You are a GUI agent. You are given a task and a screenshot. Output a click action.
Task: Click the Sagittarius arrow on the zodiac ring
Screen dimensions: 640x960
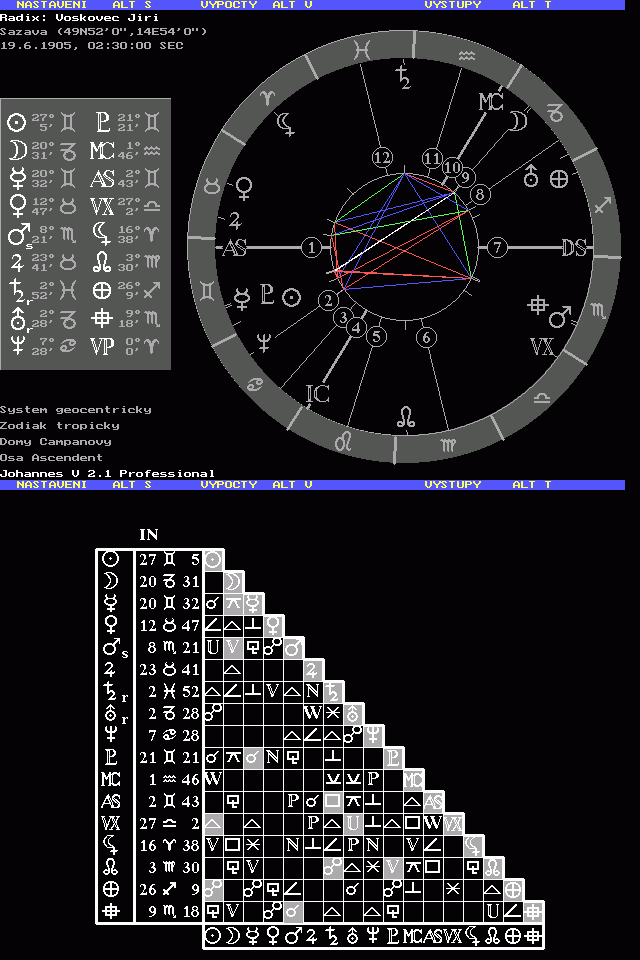(x=602, y=206)
